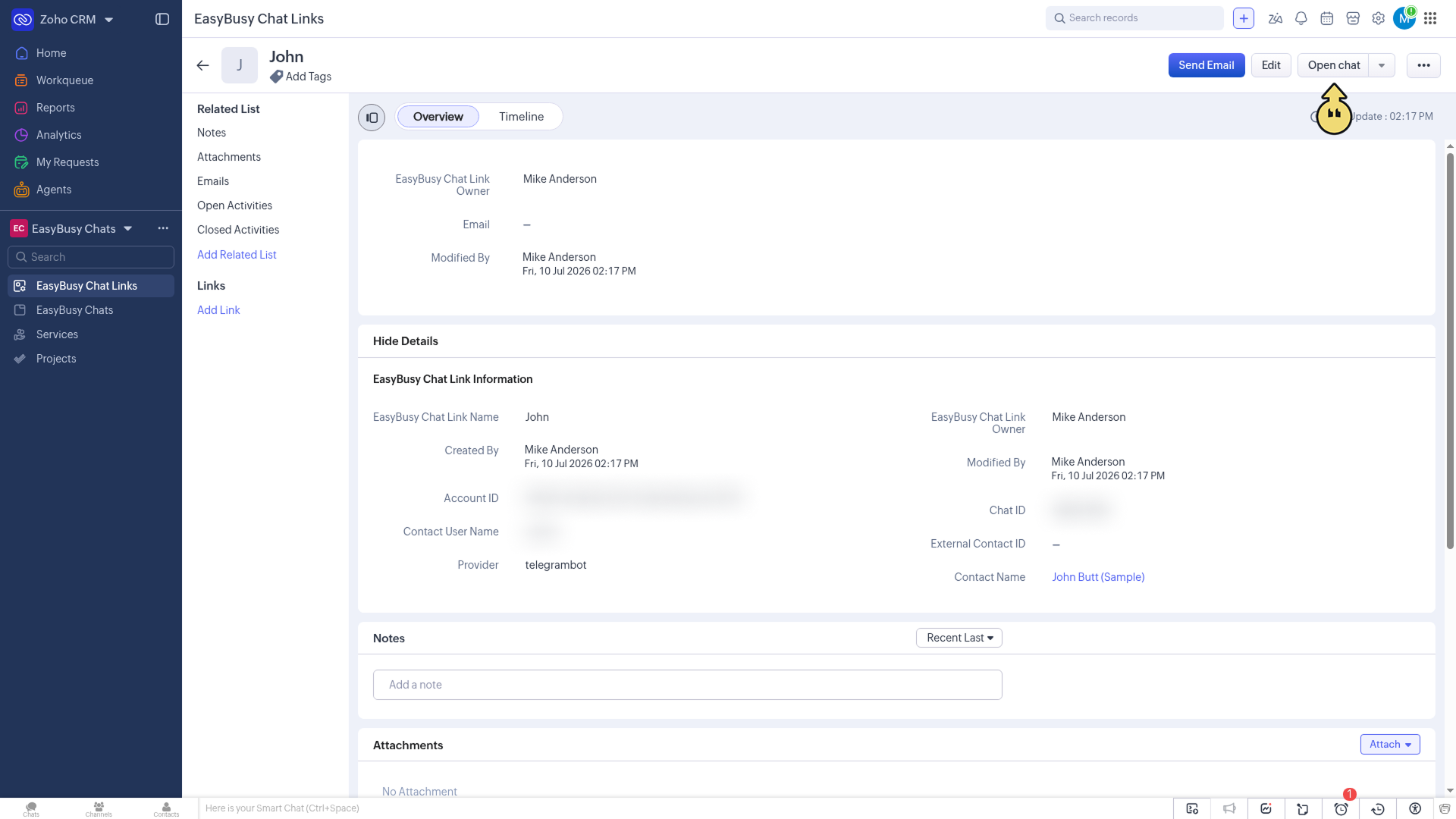Open the Attach dropdown
Viewport: 1456px width, 819px height.
1390,745
